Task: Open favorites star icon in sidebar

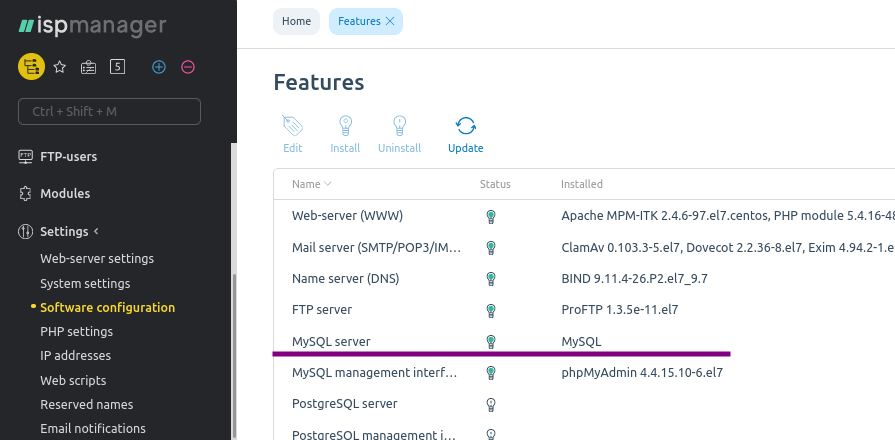Action: point(59,67)
